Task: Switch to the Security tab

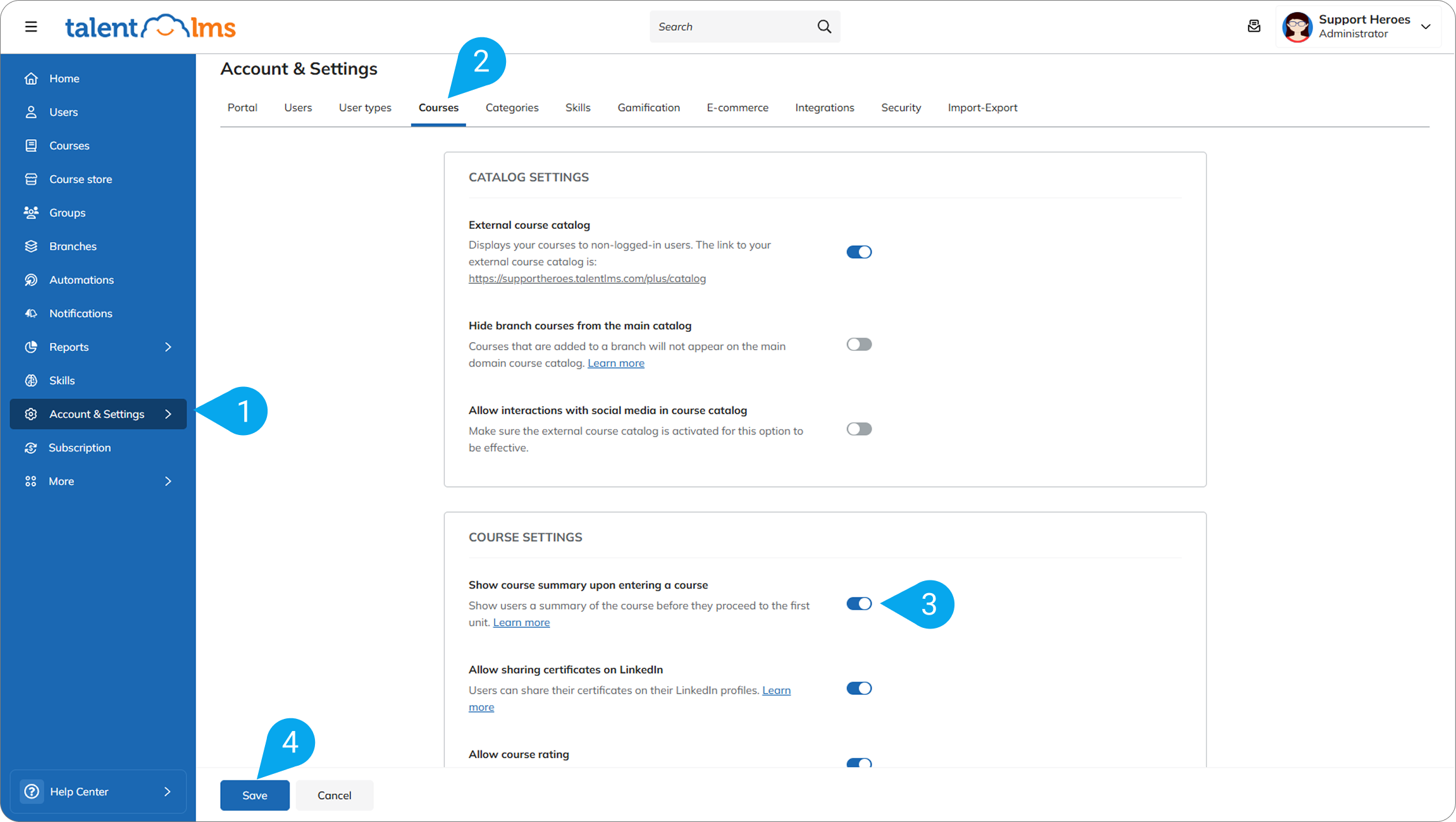Action: (x=901, y=107)
